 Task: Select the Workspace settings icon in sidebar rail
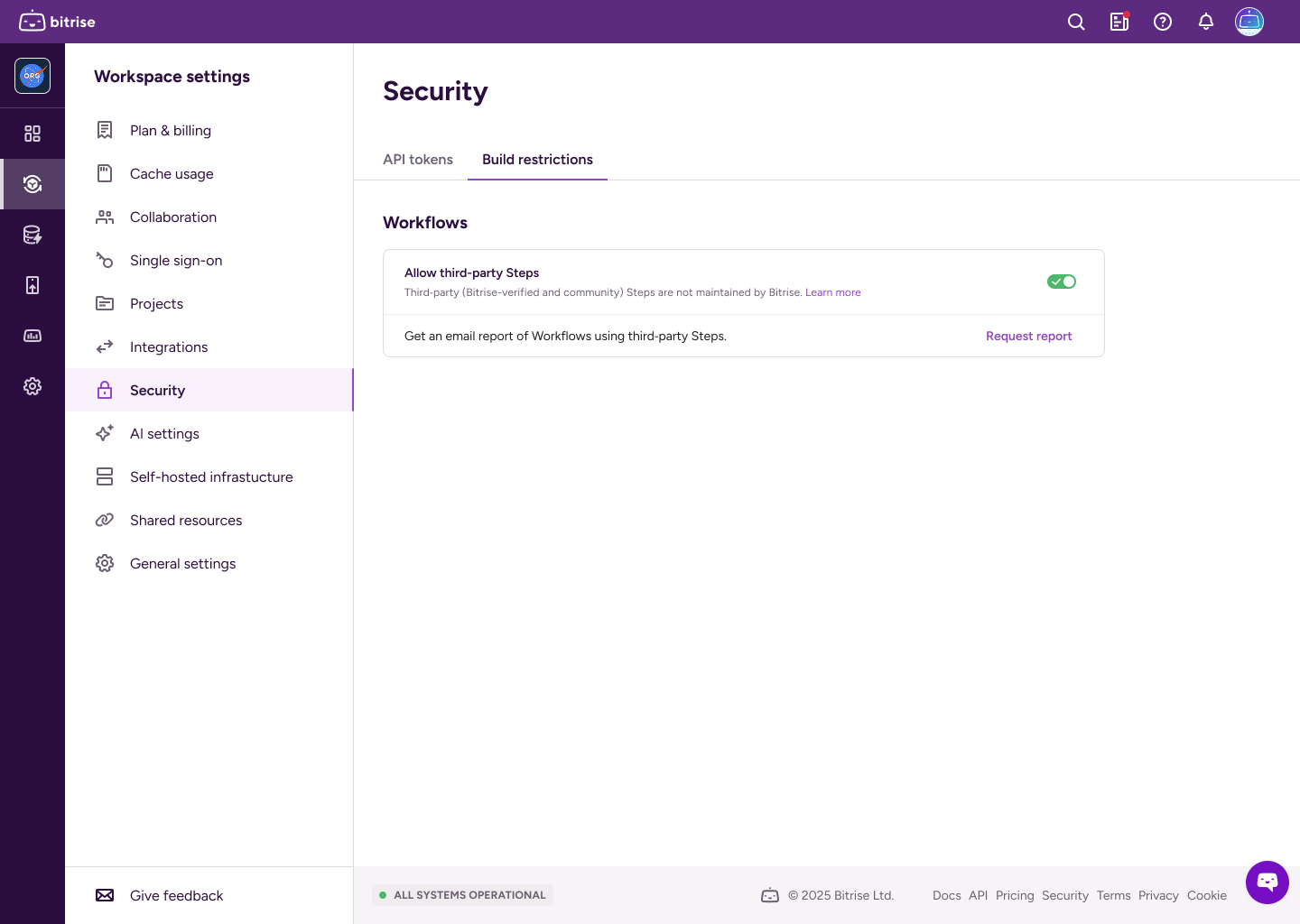pyautogui.click(x=32, y=184)
